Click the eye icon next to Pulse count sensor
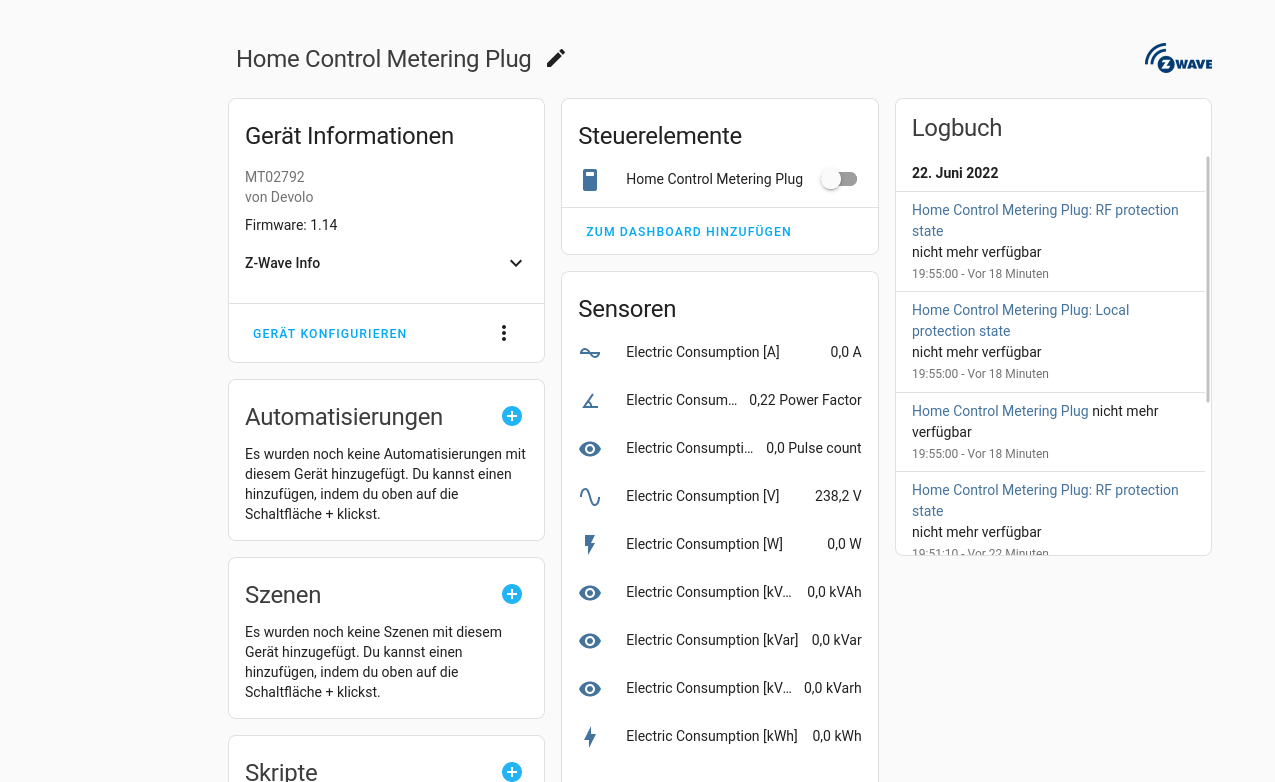This screenshot has width=1275, height=782. click(590, 448)
